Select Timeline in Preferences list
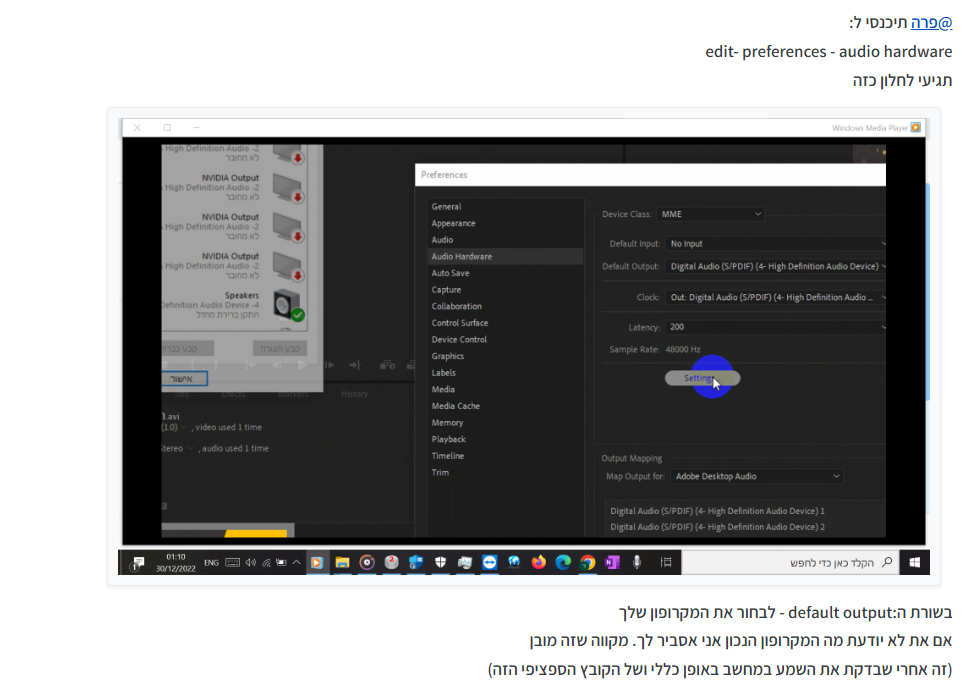The image size is (964, 691). point(448,456)
